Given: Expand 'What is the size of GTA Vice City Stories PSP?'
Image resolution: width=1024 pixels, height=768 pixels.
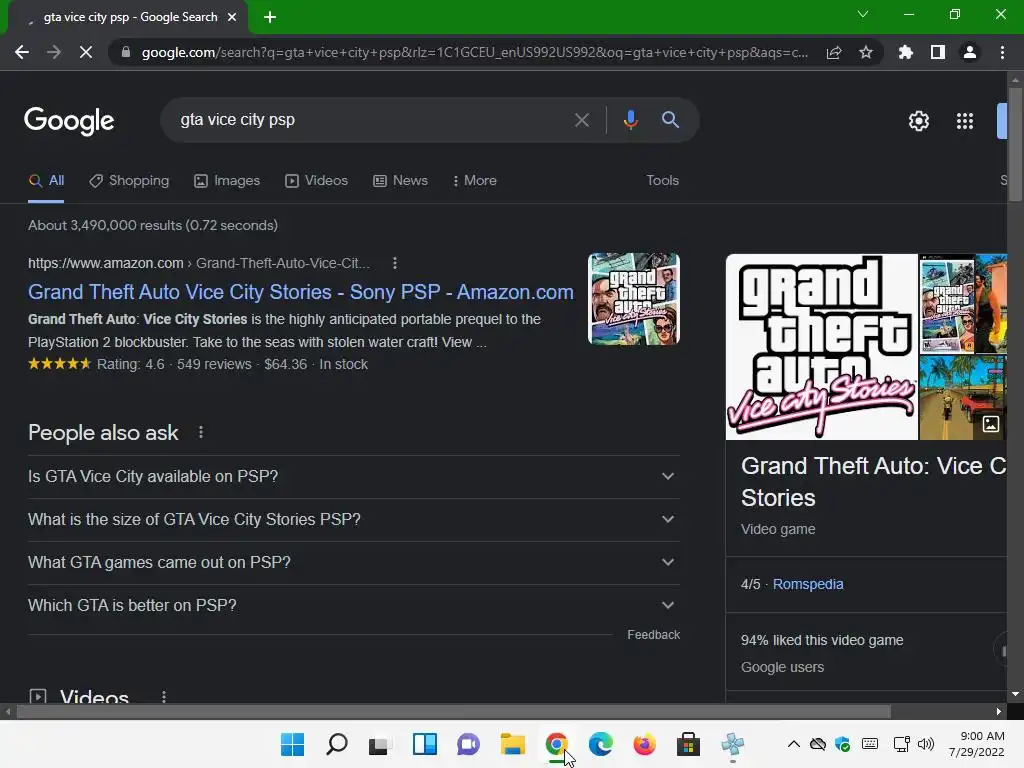Looking at the screenshot, I should click(354, 520).
